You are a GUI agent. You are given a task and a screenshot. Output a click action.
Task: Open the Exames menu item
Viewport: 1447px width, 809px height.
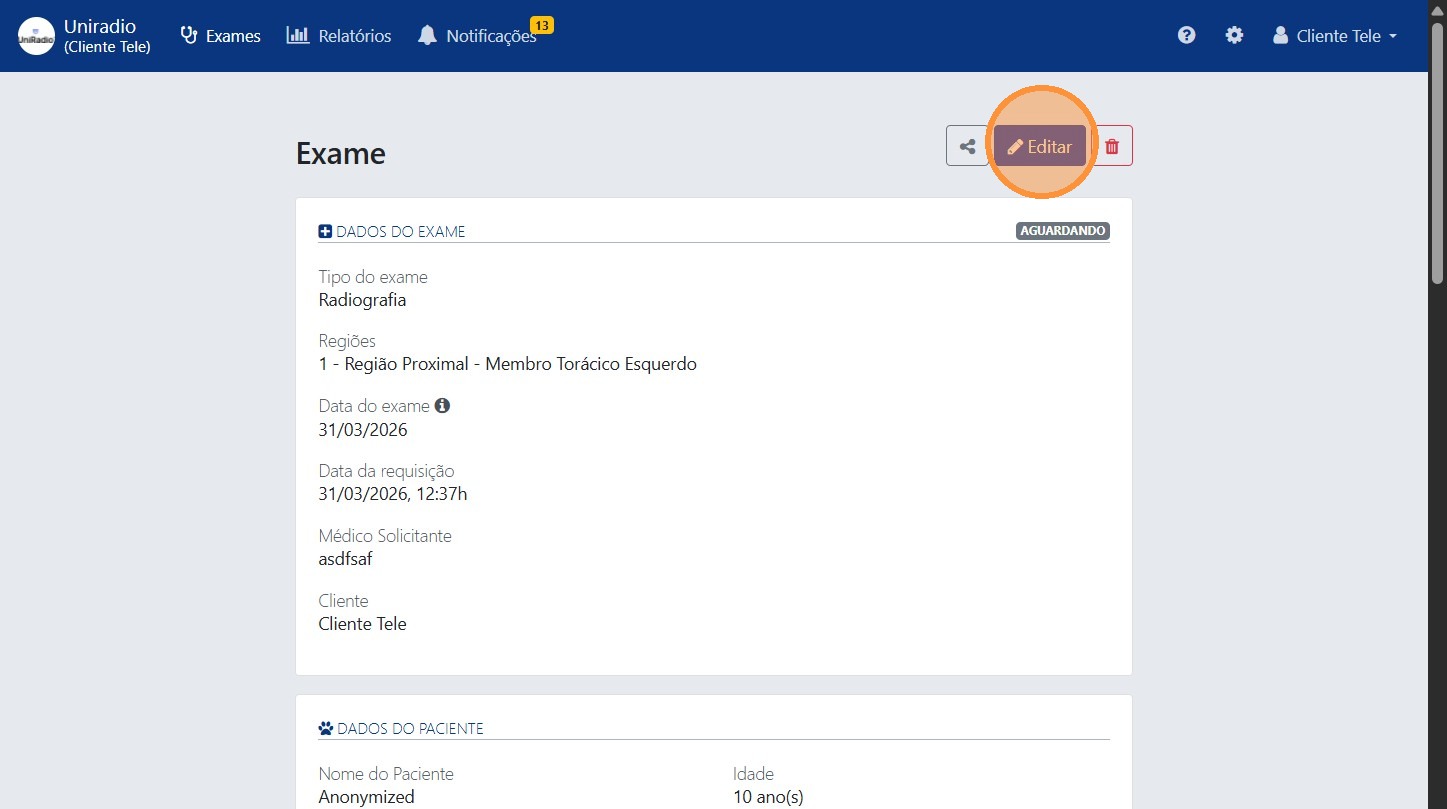[x=220, y=36]
